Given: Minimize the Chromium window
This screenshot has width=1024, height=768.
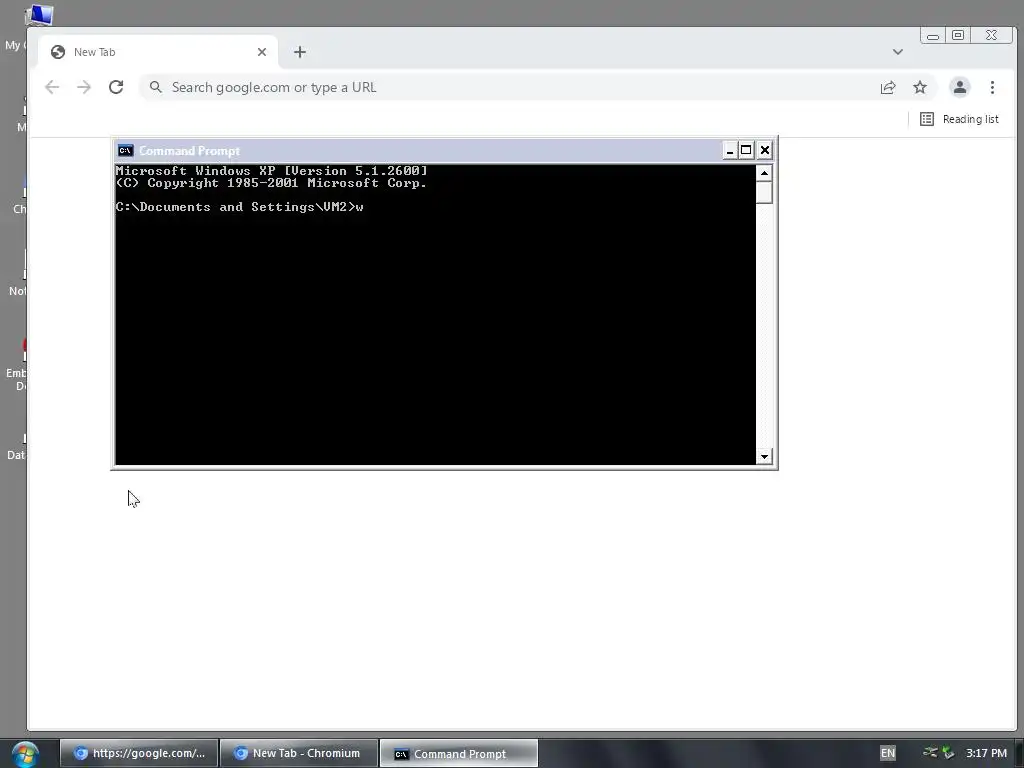Looking at the screenshot, I should click(x=933, y=36).
